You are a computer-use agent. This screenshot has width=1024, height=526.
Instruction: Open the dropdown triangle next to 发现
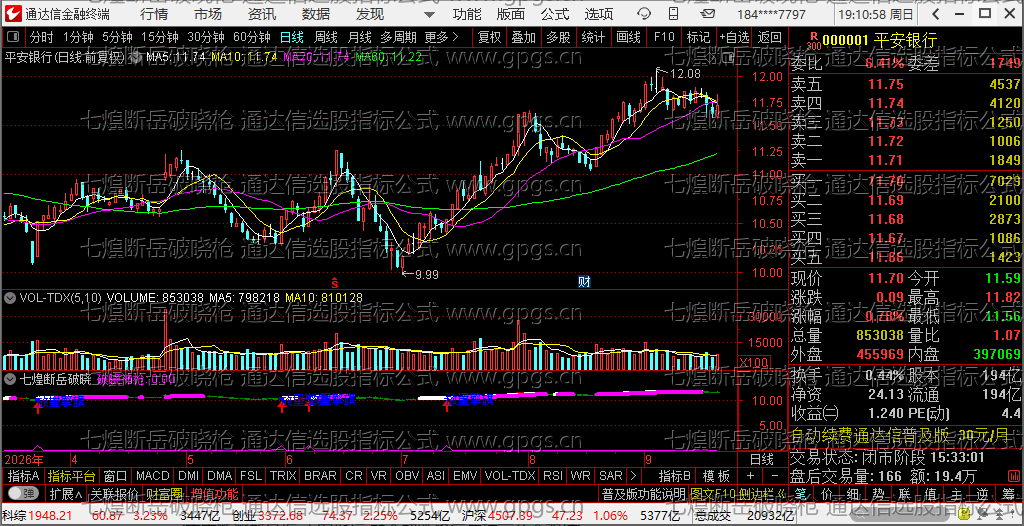[428, 15]
